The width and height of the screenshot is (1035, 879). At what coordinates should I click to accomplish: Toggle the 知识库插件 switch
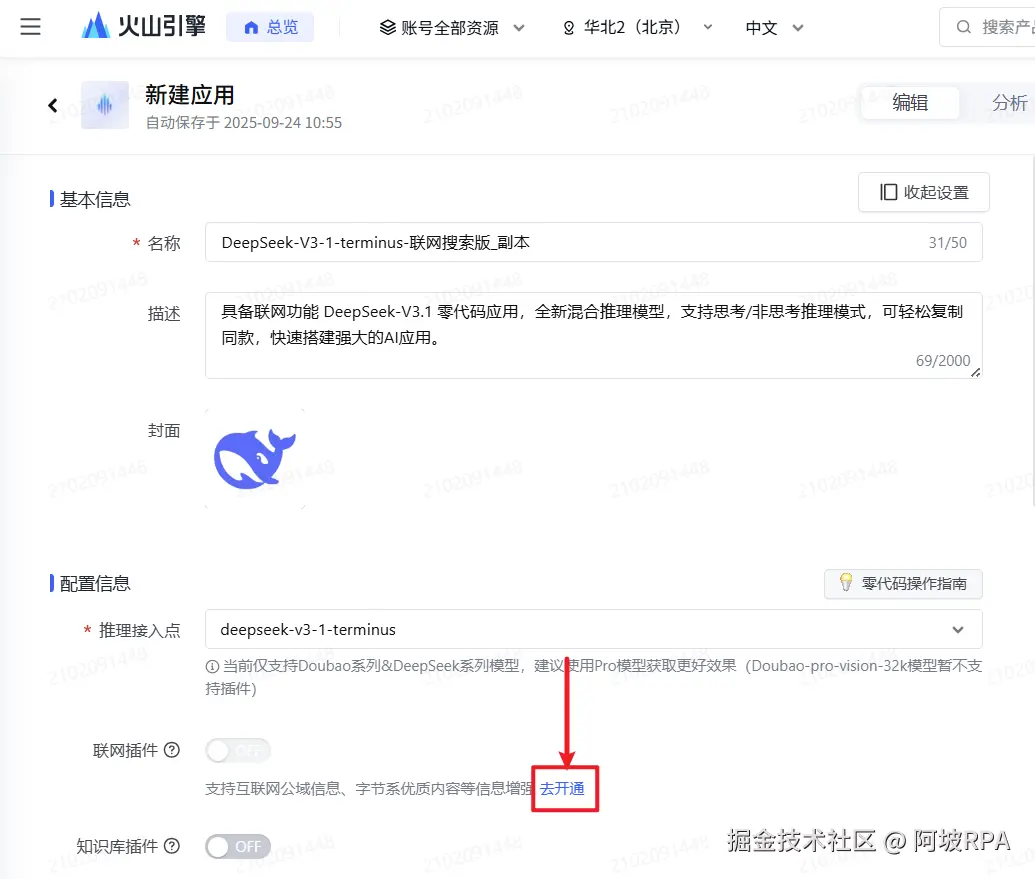pyautogui.click(x=238, y=847)
